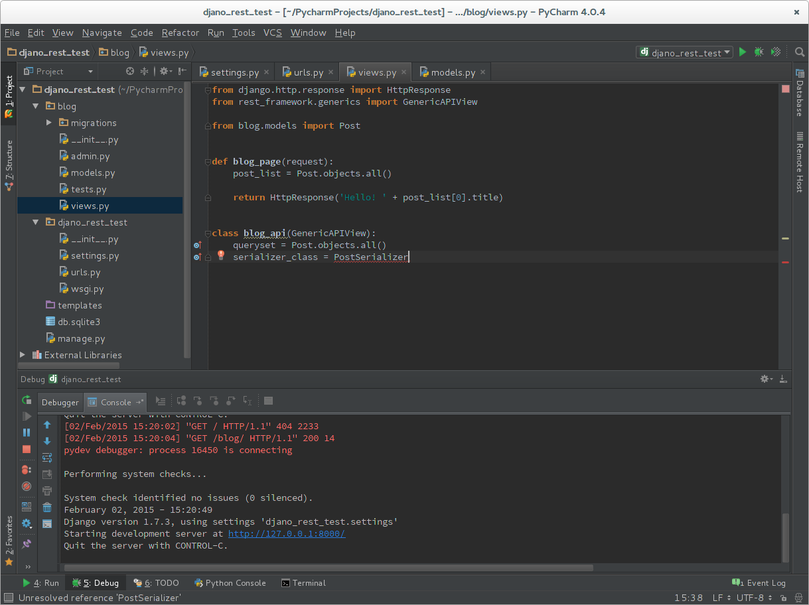Open the Refactor menu
Image resolution: width=809 pixels, height=605 pixels.
(180, 32)
